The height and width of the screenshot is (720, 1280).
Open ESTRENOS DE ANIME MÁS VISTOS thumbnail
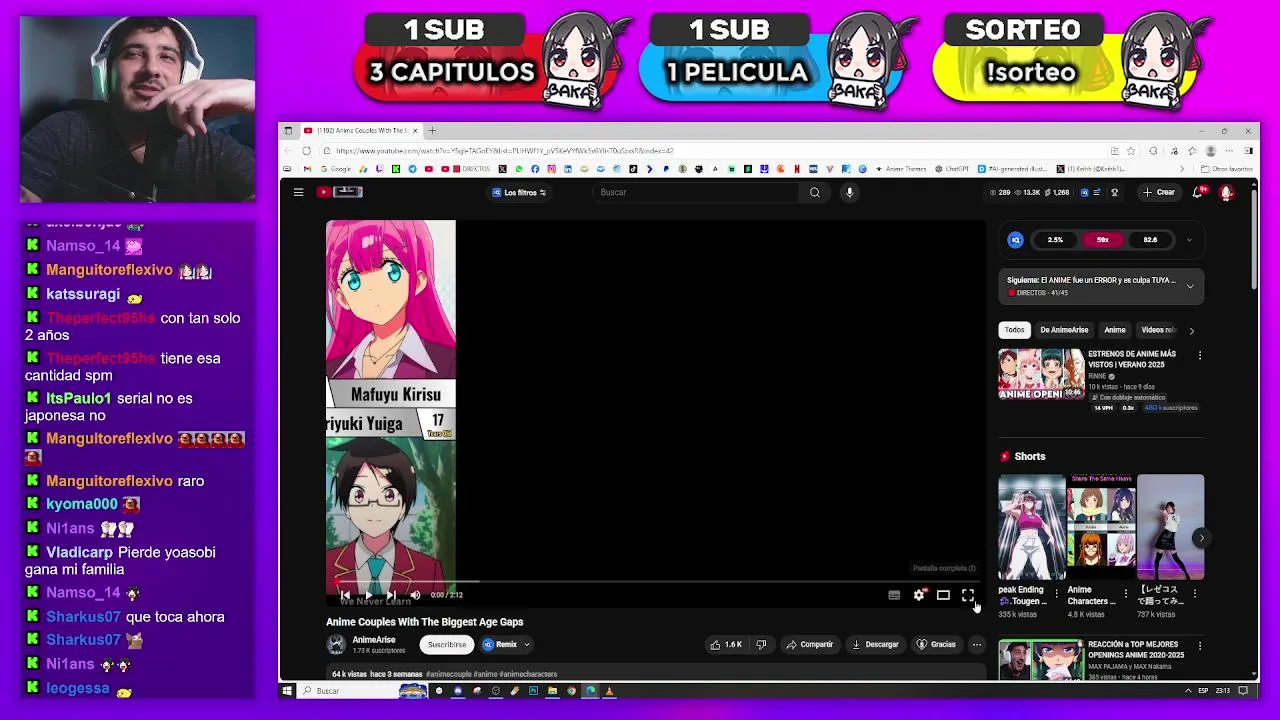(x=1041, y=374)
